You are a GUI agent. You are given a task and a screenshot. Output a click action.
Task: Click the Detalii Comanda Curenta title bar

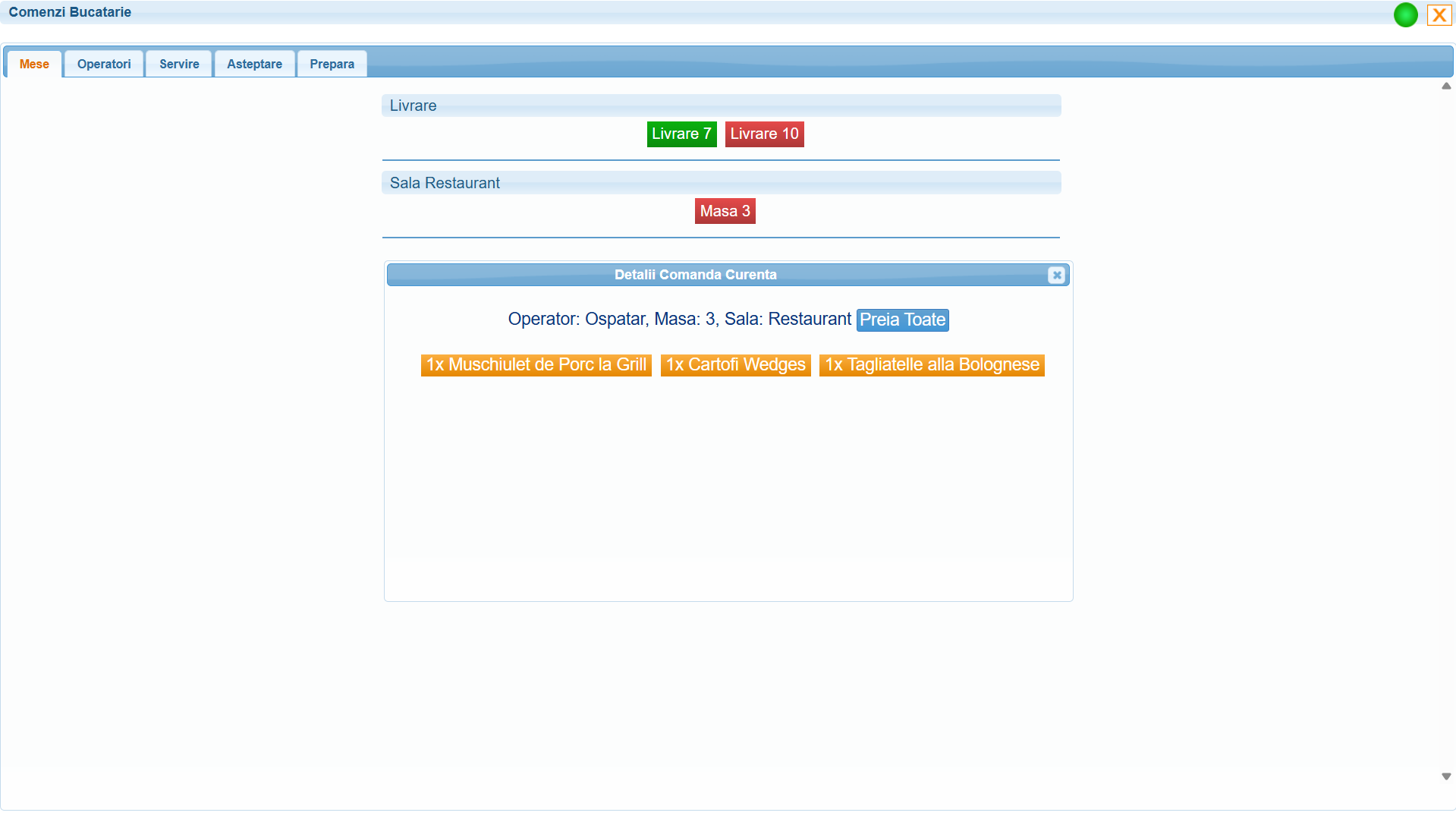tap(695, 275)
